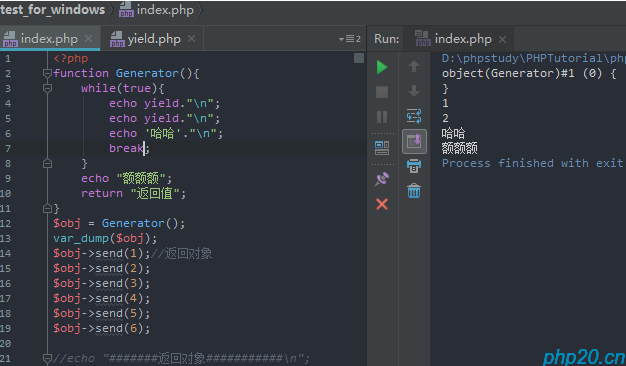The height and width of the screenshot is (366, 626).
Task: Print the console output with the printer icon
Action: point(414,166)
